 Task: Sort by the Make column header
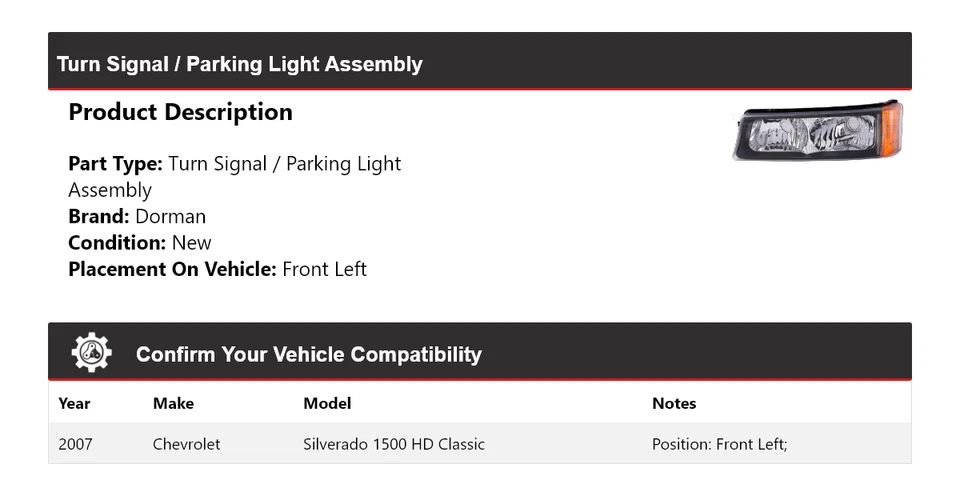coord(173,403)
